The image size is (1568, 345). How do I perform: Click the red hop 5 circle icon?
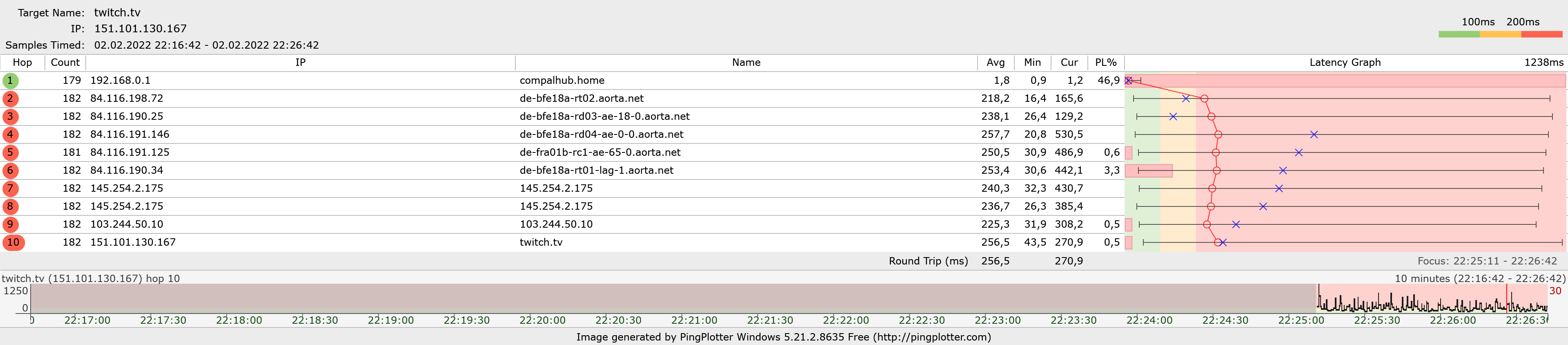pyautogui.click(x=10, y=152)
